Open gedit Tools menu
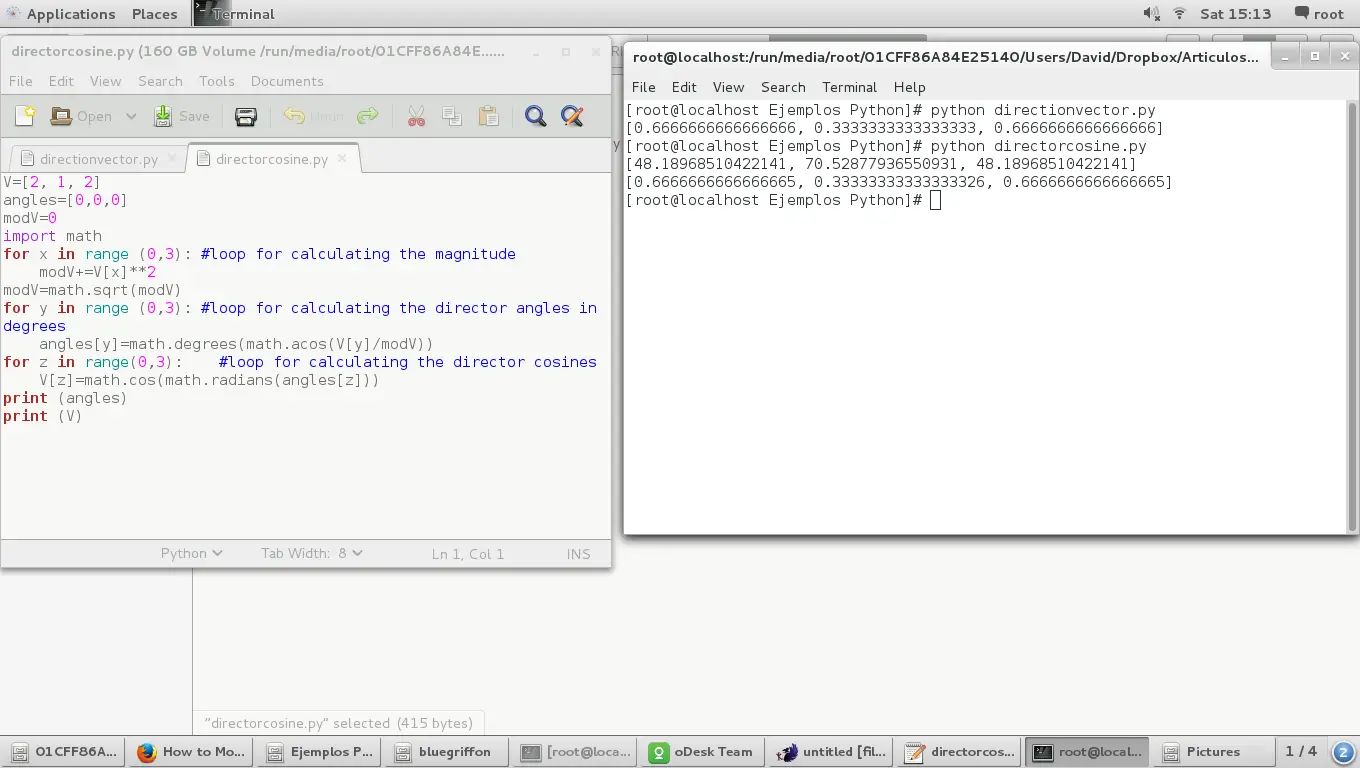The width and height of the screenshot is (1360, 768). tap(216, 81)
